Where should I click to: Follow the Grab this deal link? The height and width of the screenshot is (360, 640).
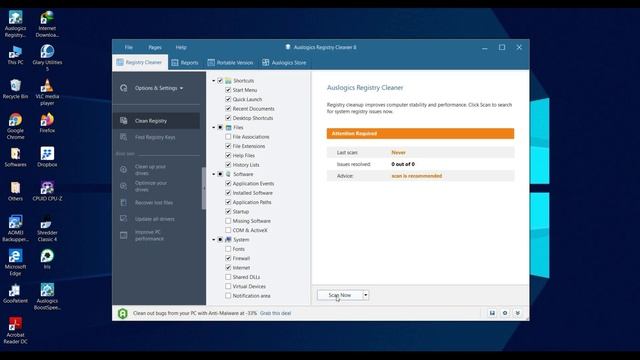pos(276,313)
